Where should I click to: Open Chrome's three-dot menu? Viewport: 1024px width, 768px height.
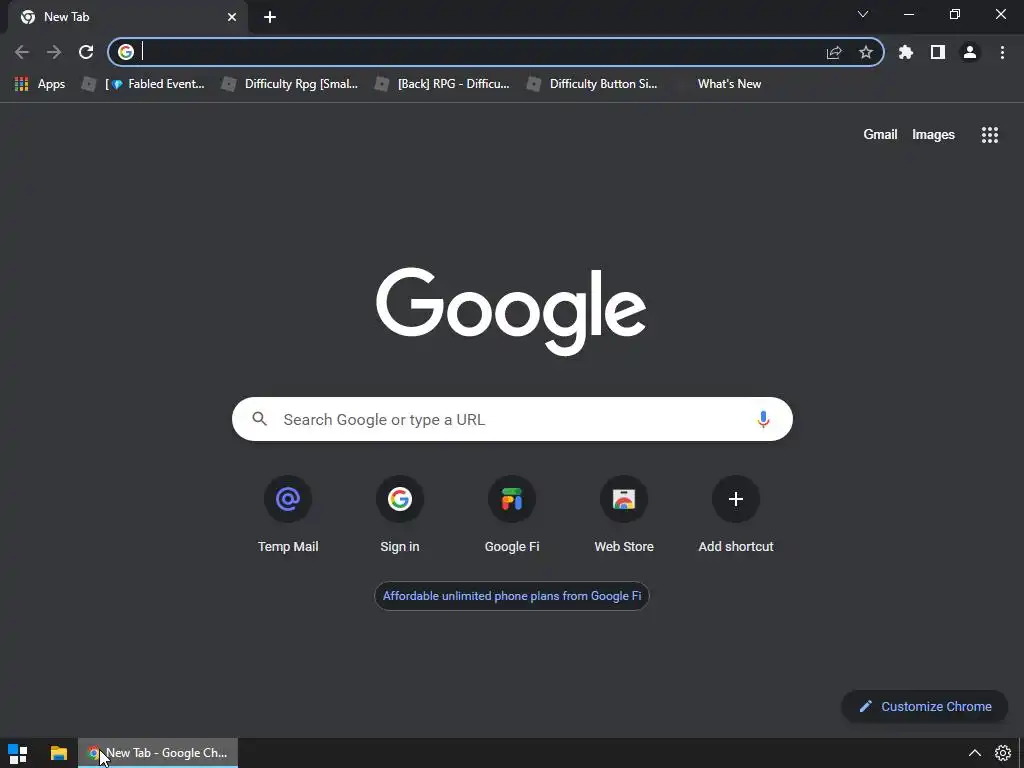(1002, 52)
